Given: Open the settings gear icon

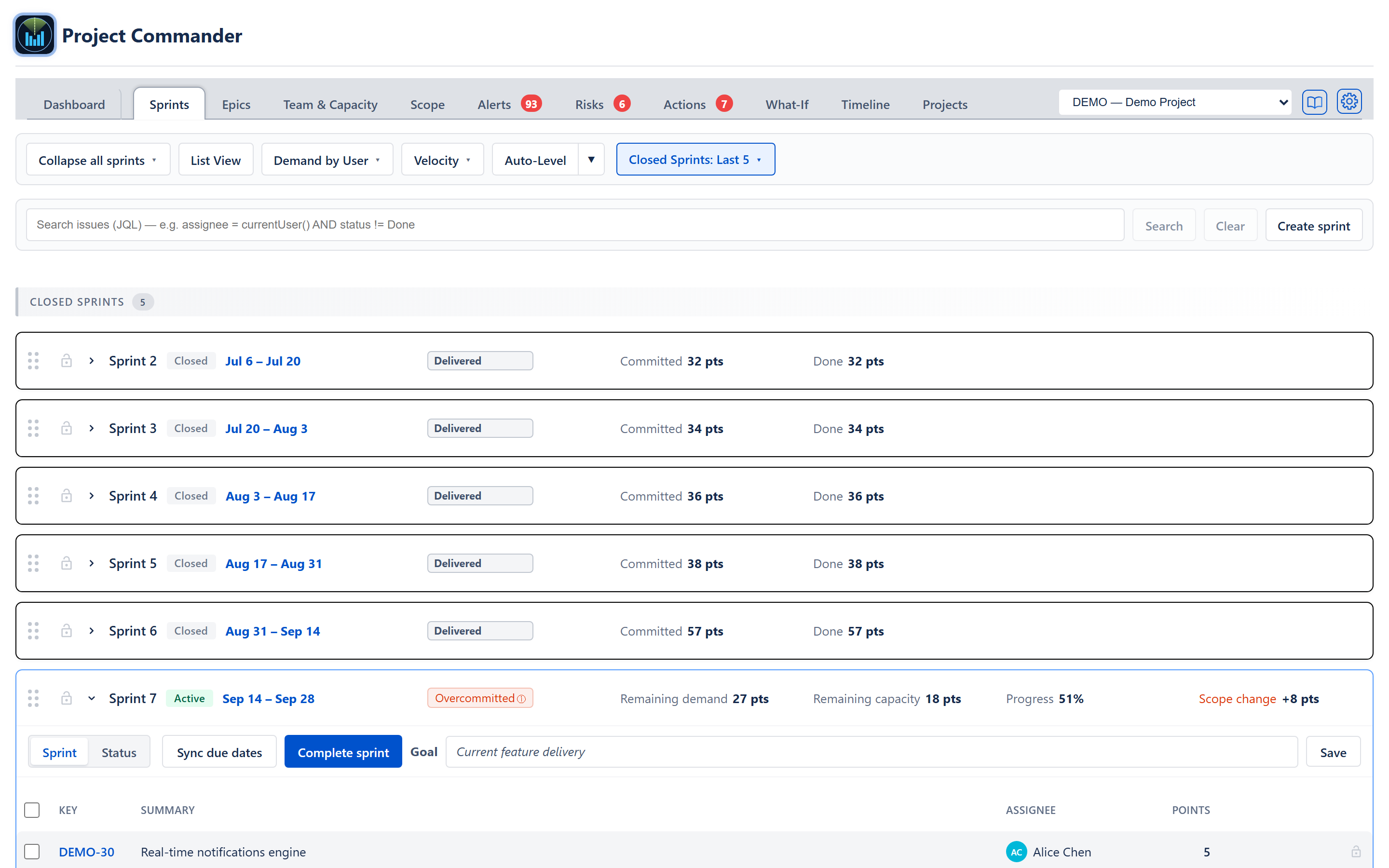Looking at the screenshot, I should point(1349,102).
